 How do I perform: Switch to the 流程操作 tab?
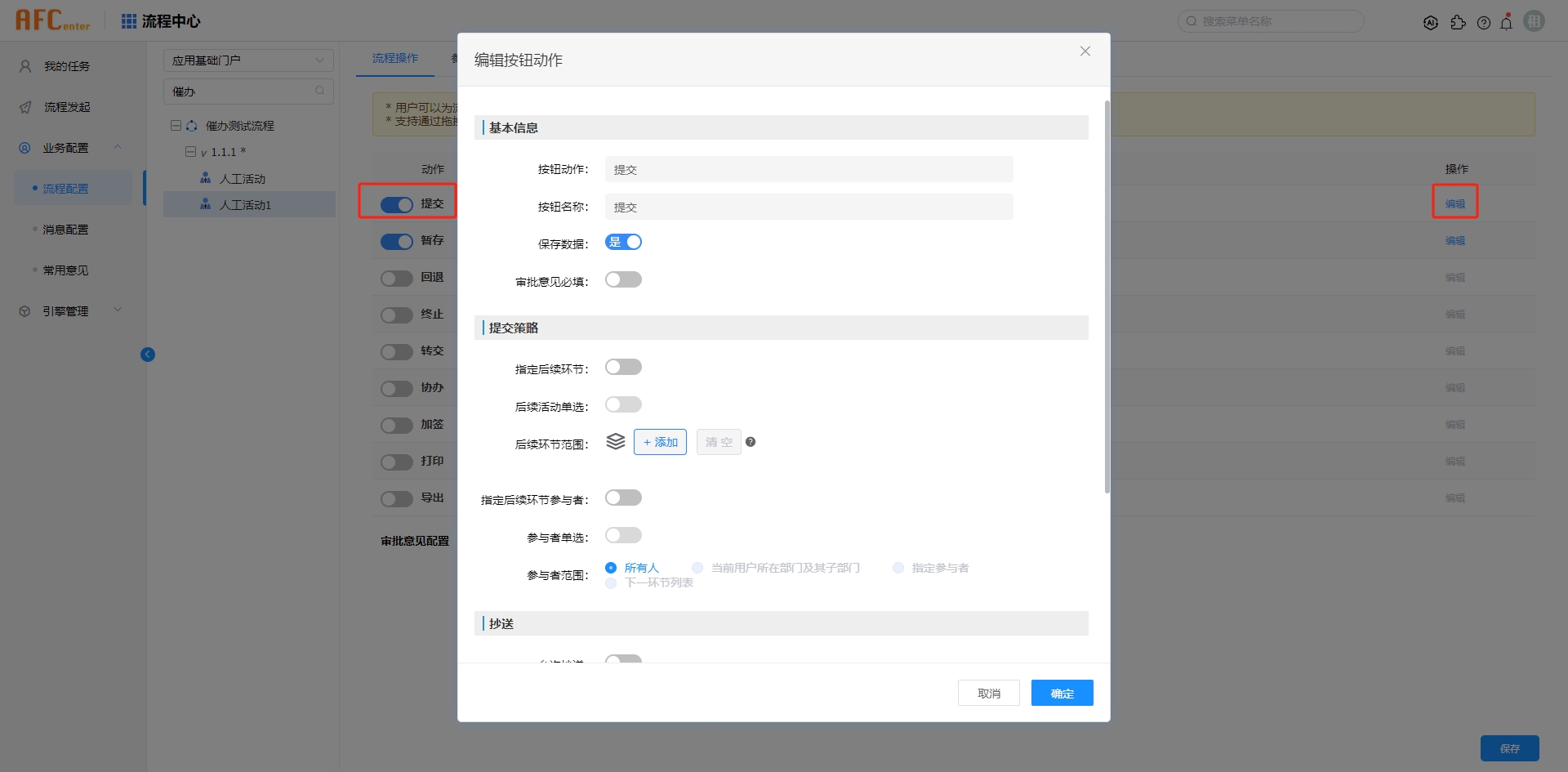[x=395, y=58]
